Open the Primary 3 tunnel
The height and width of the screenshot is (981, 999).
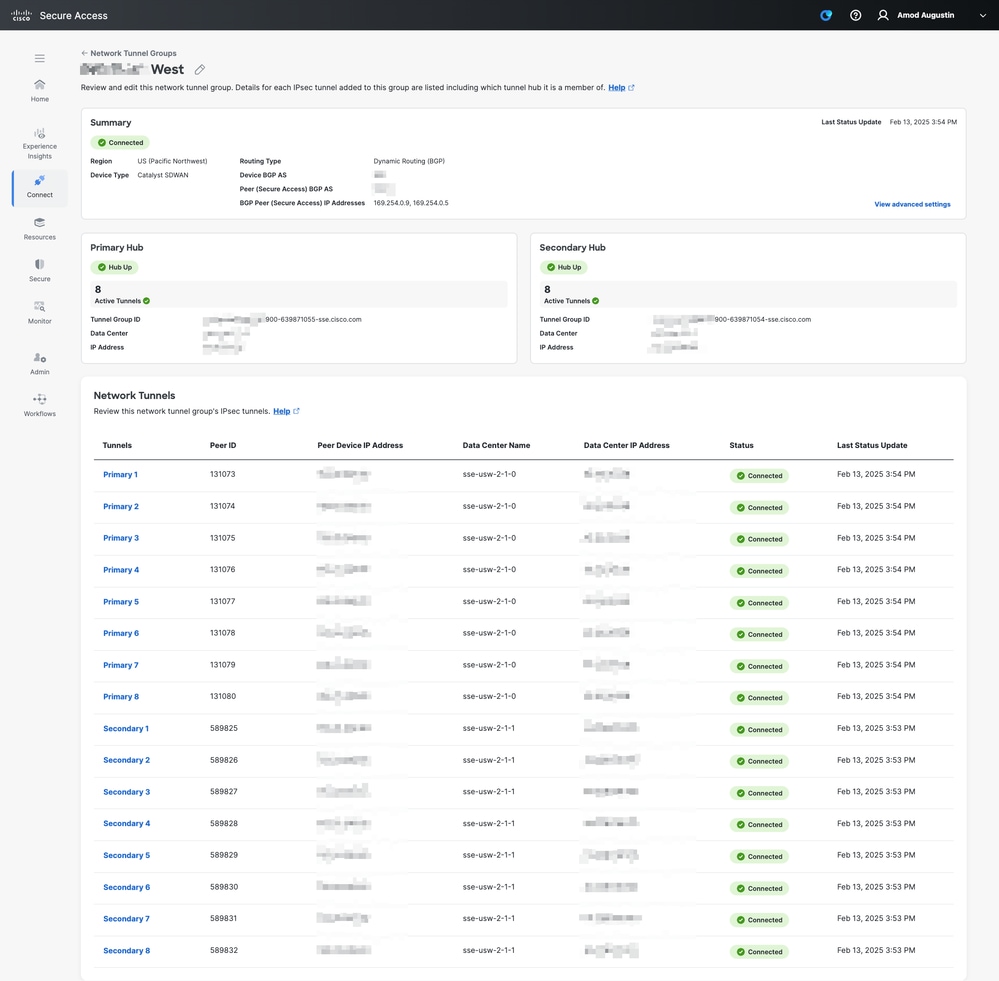tap(121, 538)
